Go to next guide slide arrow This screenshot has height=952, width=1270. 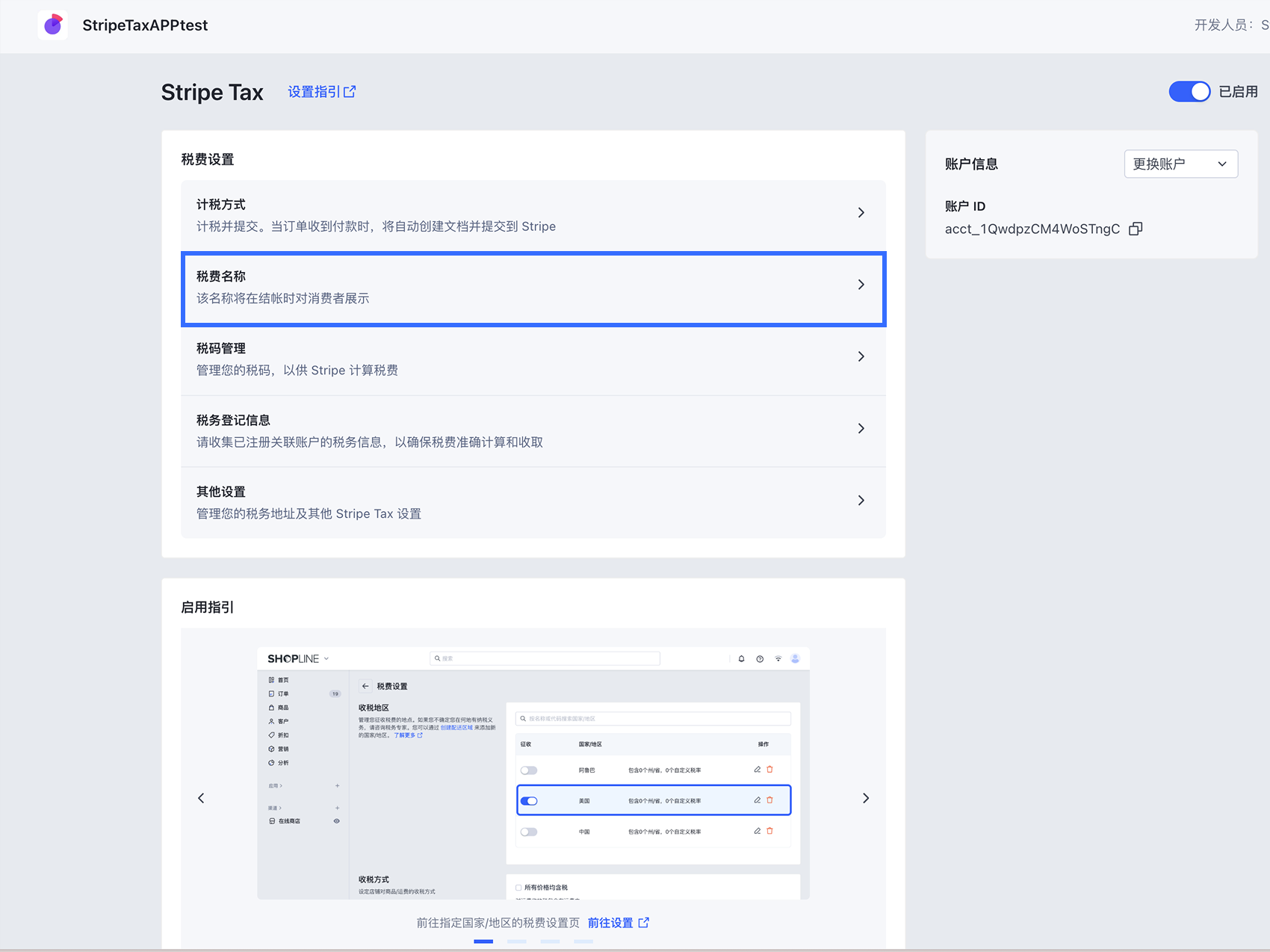[x=866, y=798]
